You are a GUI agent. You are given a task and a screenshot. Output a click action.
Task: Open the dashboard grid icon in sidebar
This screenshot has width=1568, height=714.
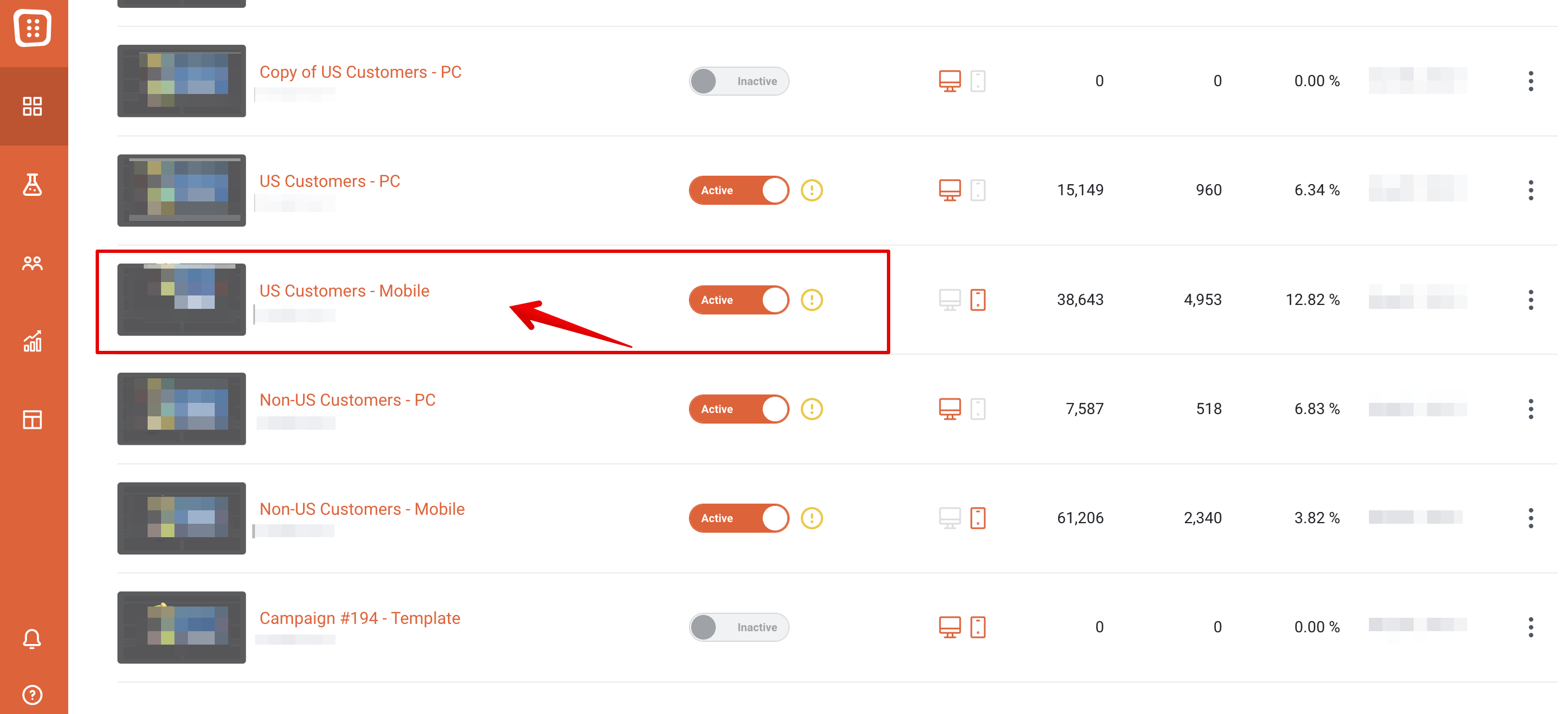(x=32, y=106)
